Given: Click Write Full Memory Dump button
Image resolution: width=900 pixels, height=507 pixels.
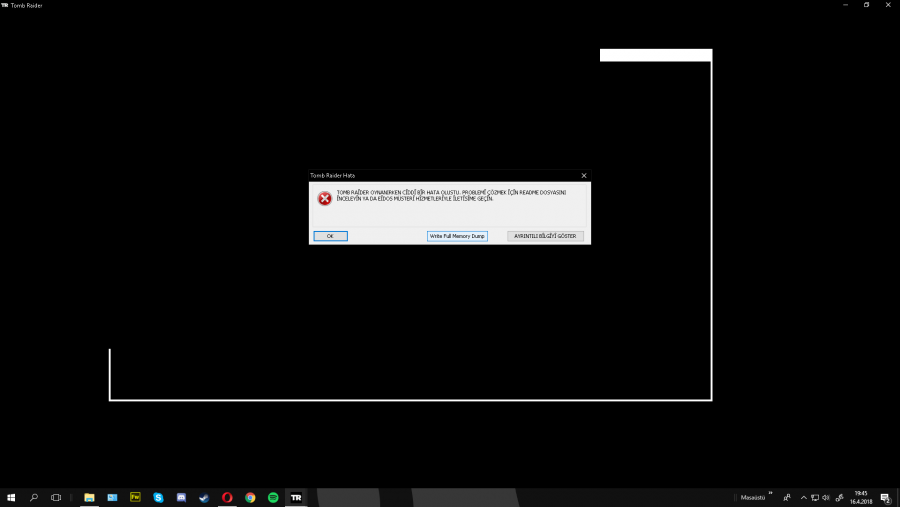Looking at the screenshot, I should click(x=457, y=236).
